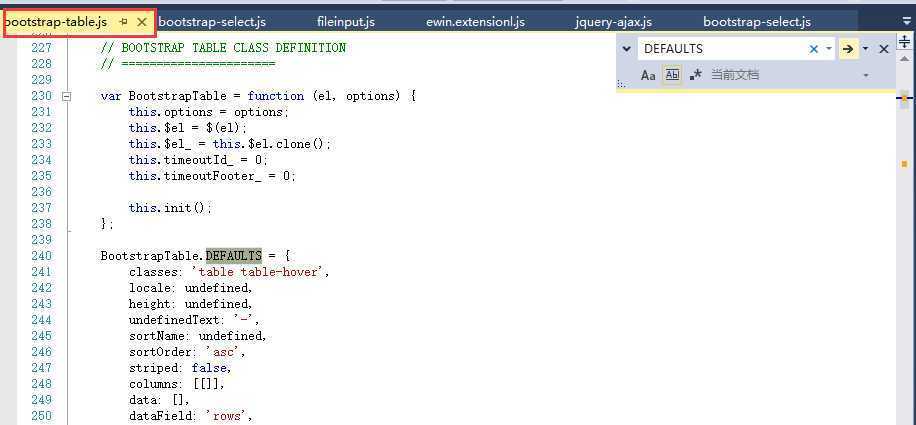The height and width of the screenshot is (425, 916).
Task: Click the 'undefinedText' option line
Action: 194,320
